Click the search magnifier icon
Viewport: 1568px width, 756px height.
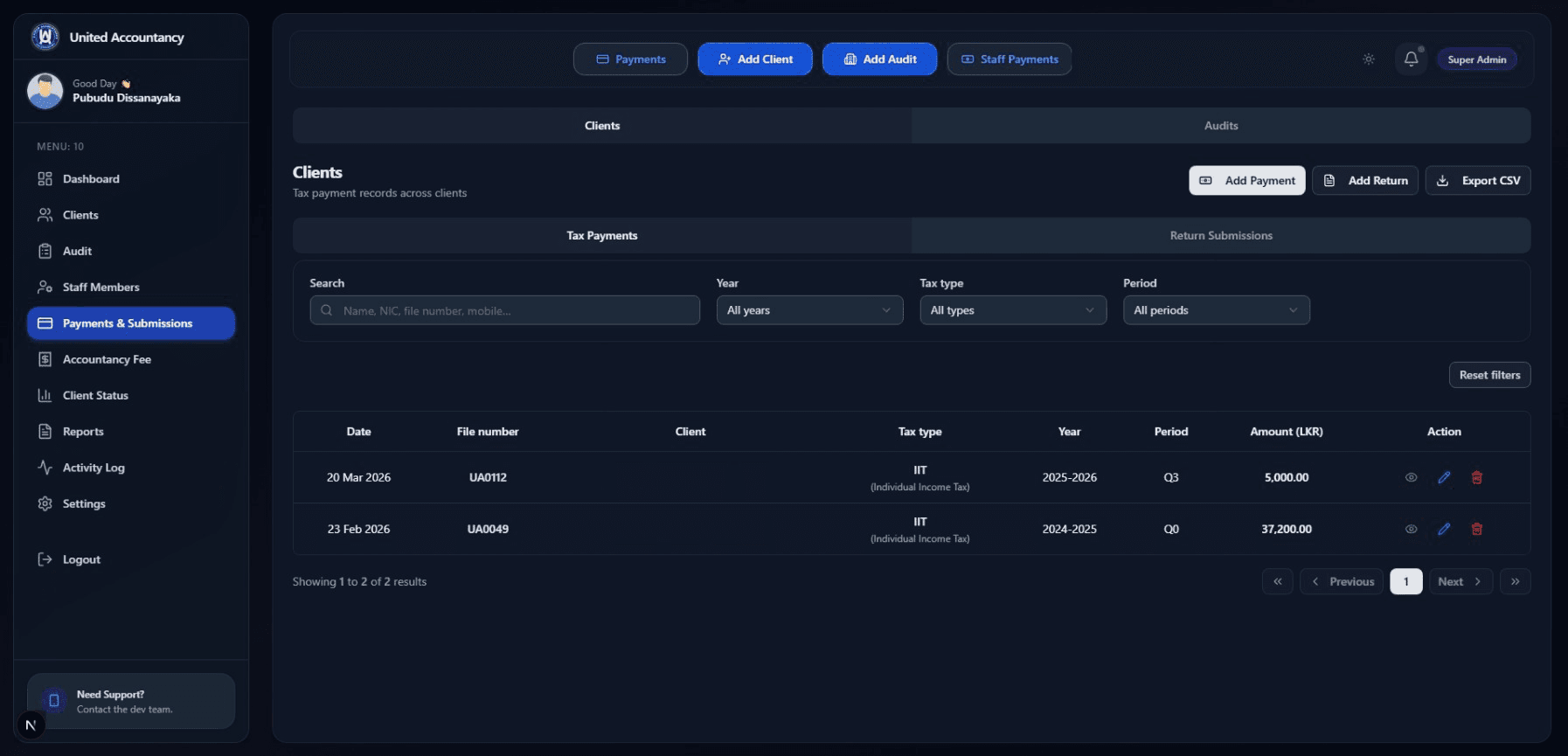pos(326,310)
